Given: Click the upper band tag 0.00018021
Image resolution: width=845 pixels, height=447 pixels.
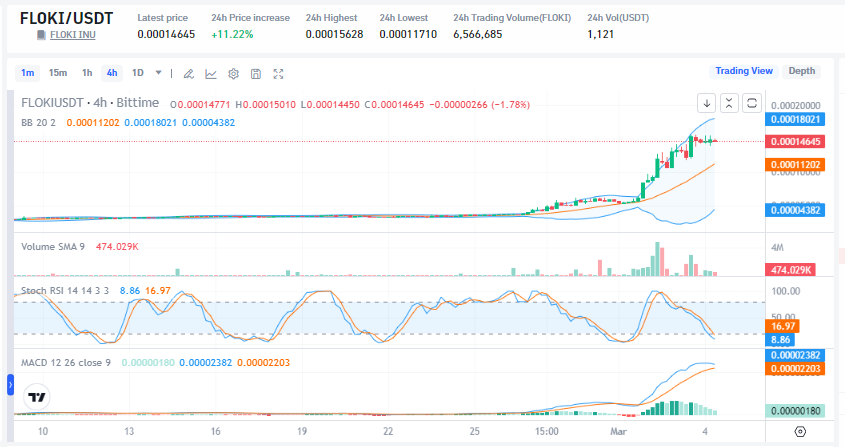Looking at the screenshot, I should [795, 120].
